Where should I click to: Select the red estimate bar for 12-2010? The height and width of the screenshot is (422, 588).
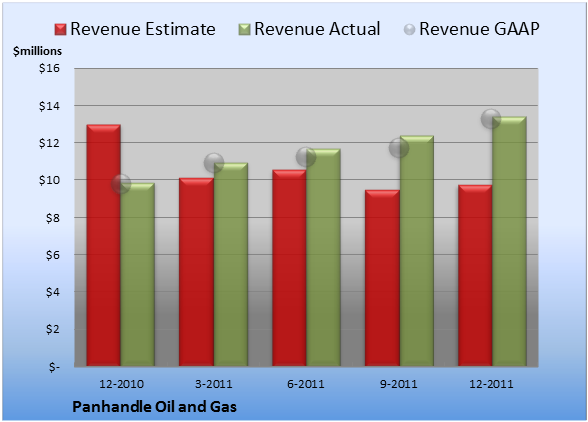point(104,245)
